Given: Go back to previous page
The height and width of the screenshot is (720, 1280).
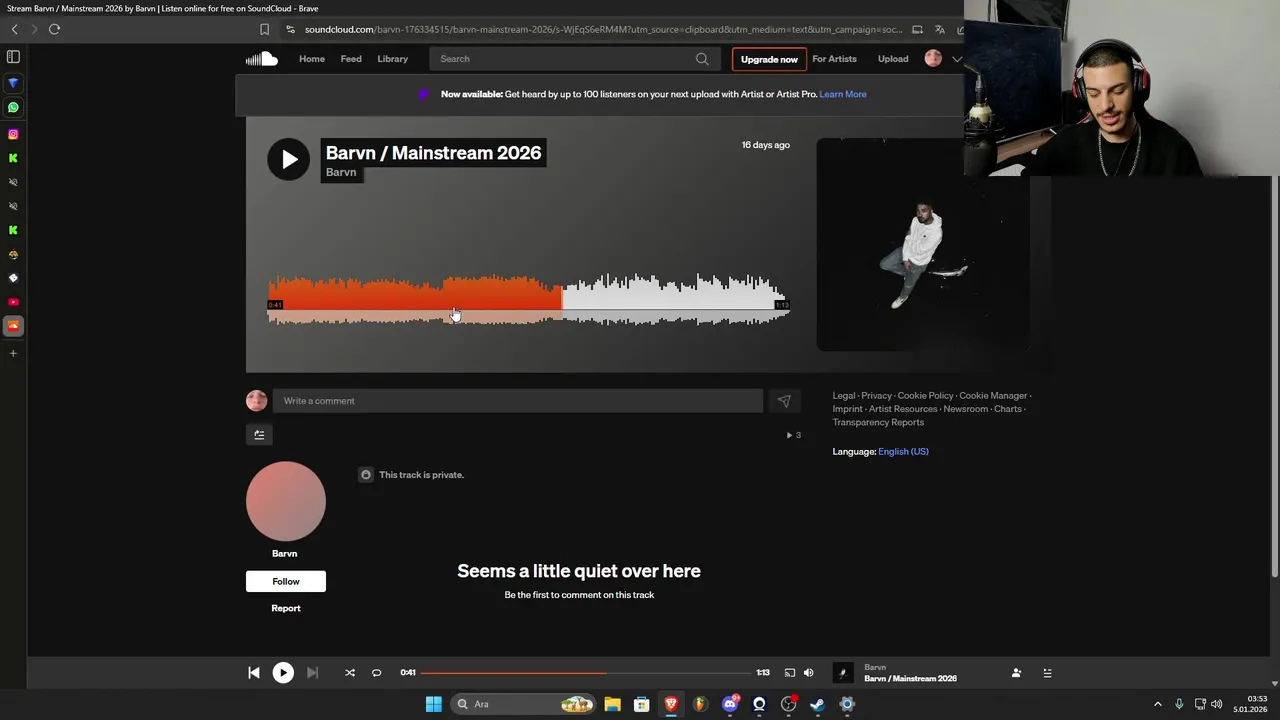Looking at the screenshot, I should [x=14, y=29].
